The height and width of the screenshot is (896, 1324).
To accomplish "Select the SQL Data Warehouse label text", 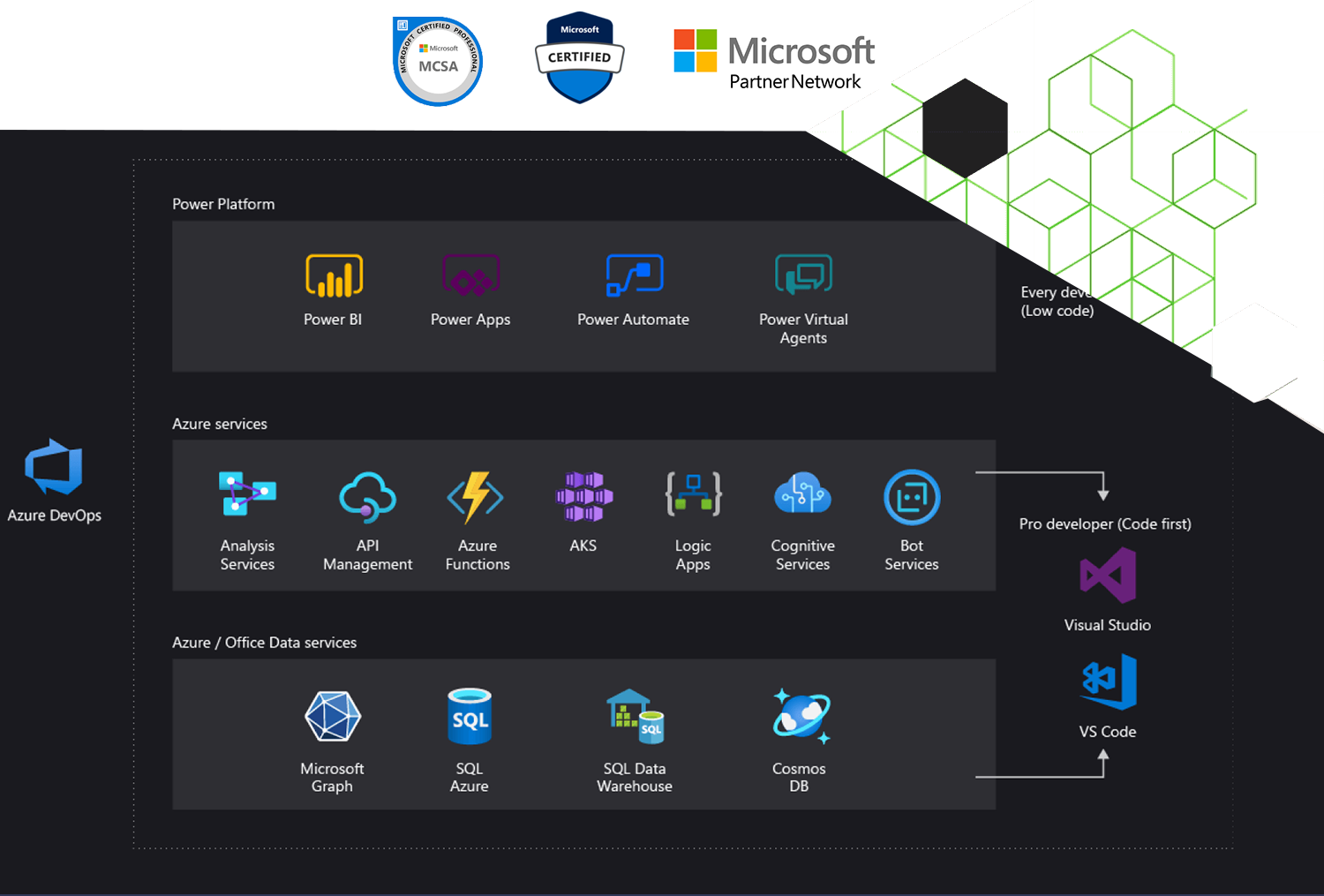I will (635, 777).
